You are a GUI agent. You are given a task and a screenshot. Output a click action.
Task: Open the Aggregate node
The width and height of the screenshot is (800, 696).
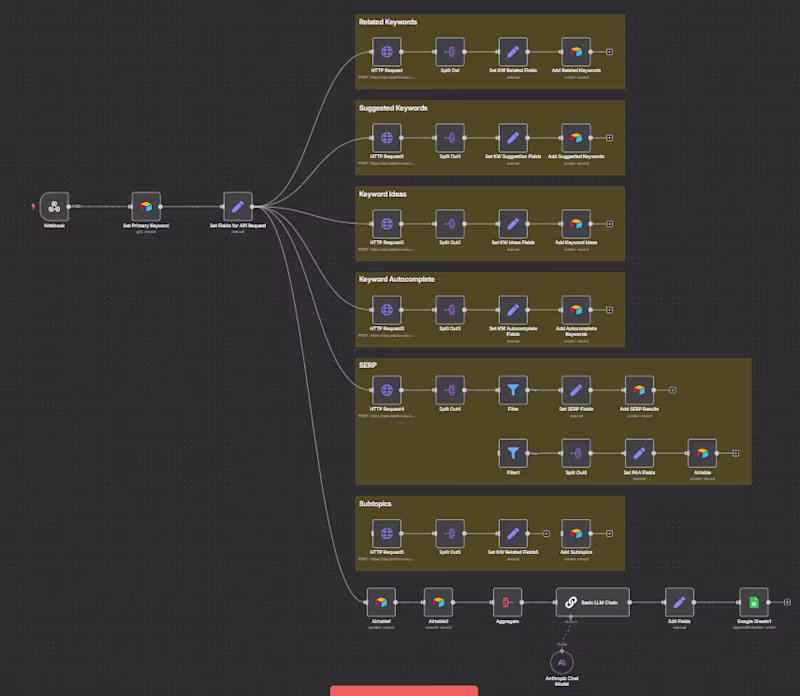[x=507, y=602]
